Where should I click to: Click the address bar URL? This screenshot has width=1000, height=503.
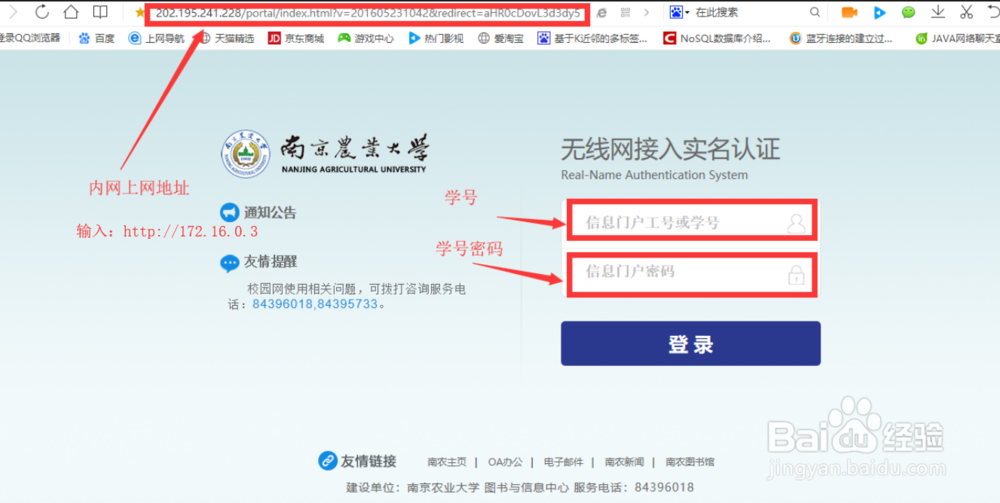coord(367,12)
